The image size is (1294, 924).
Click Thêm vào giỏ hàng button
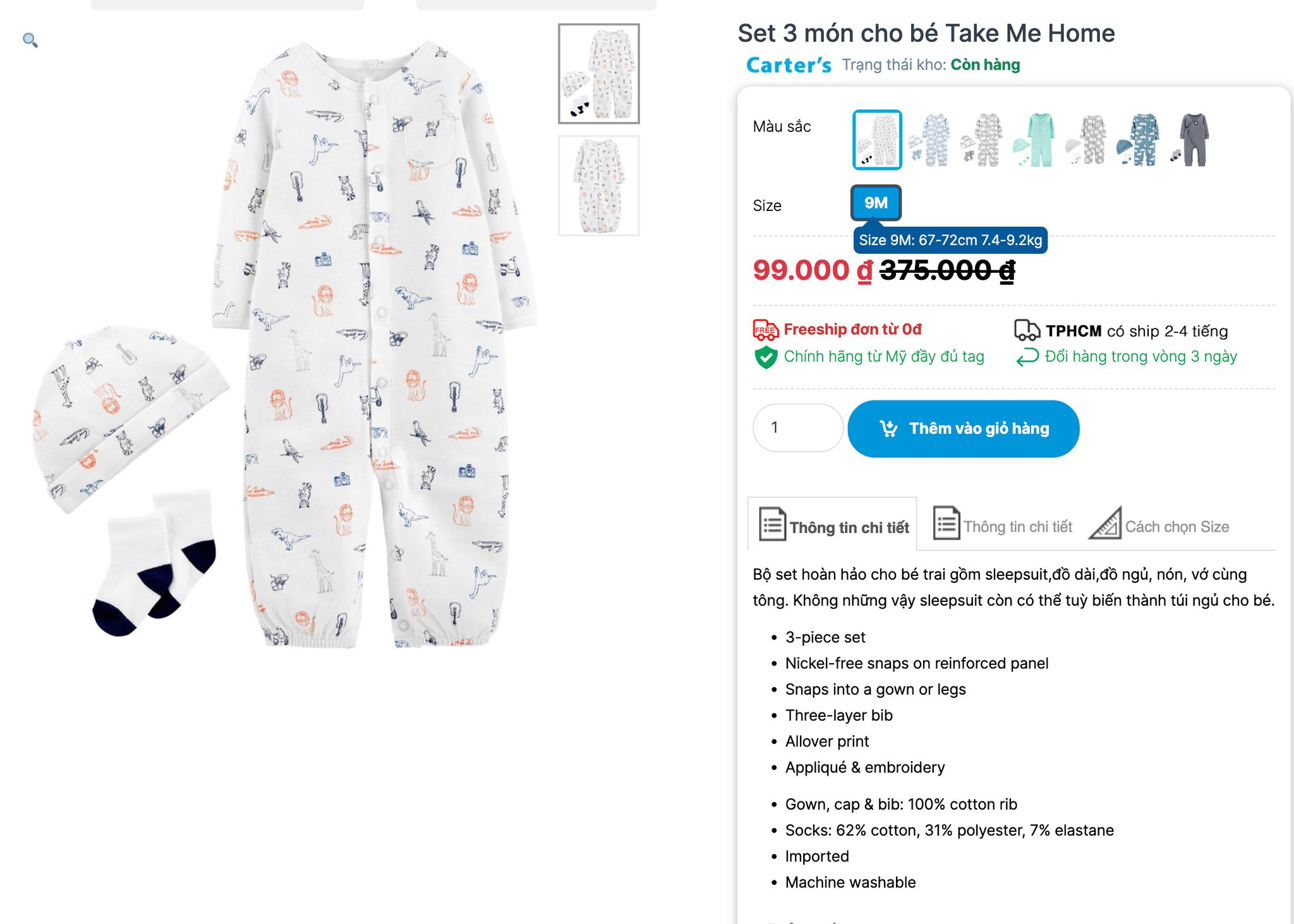(x=964, y=429)
